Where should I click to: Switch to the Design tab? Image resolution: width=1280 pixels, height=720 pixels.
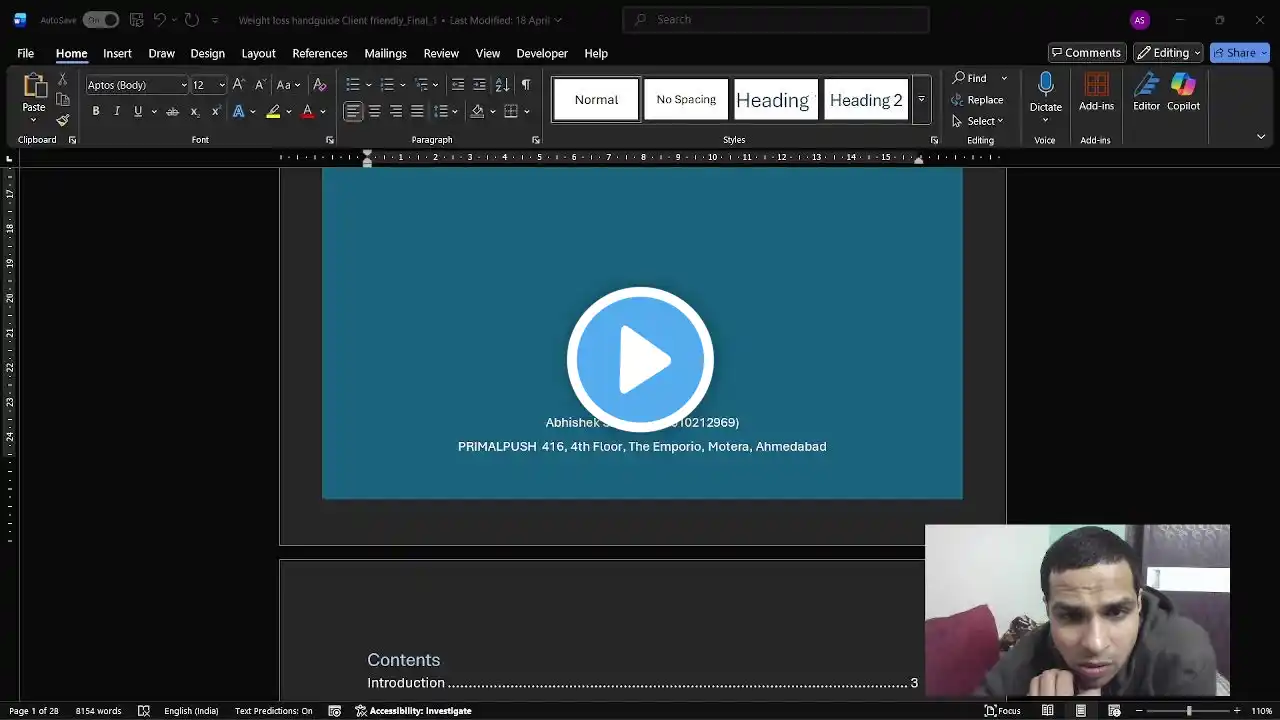(x=208, y=53)
